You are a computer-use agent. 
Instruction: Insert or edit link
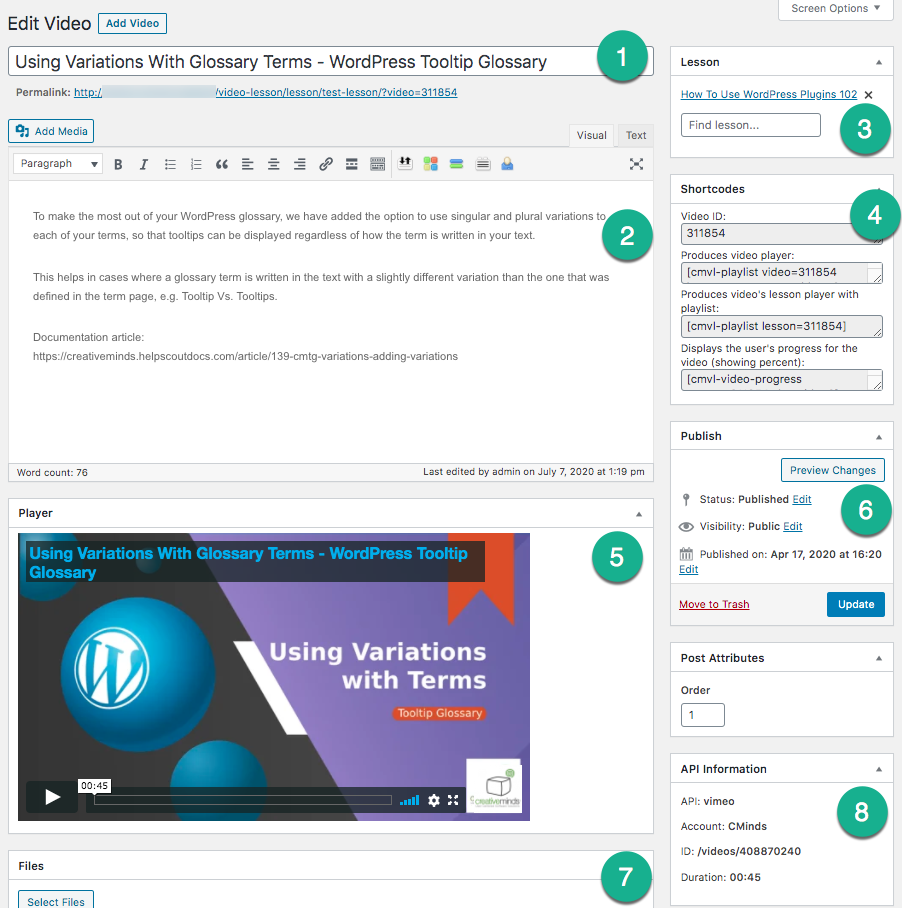tap(325, 164)
